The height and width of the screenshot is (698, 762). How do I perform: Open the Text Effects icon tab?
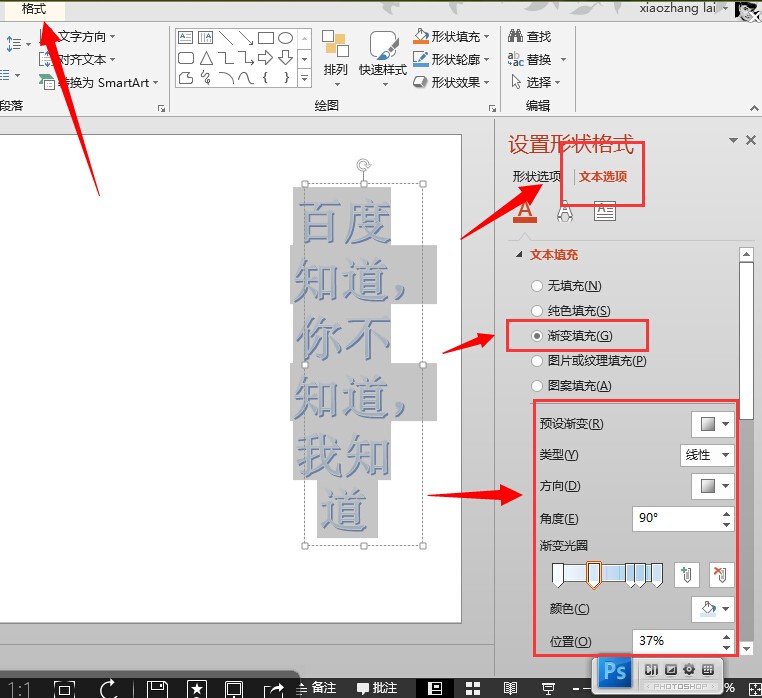point(565,210)
